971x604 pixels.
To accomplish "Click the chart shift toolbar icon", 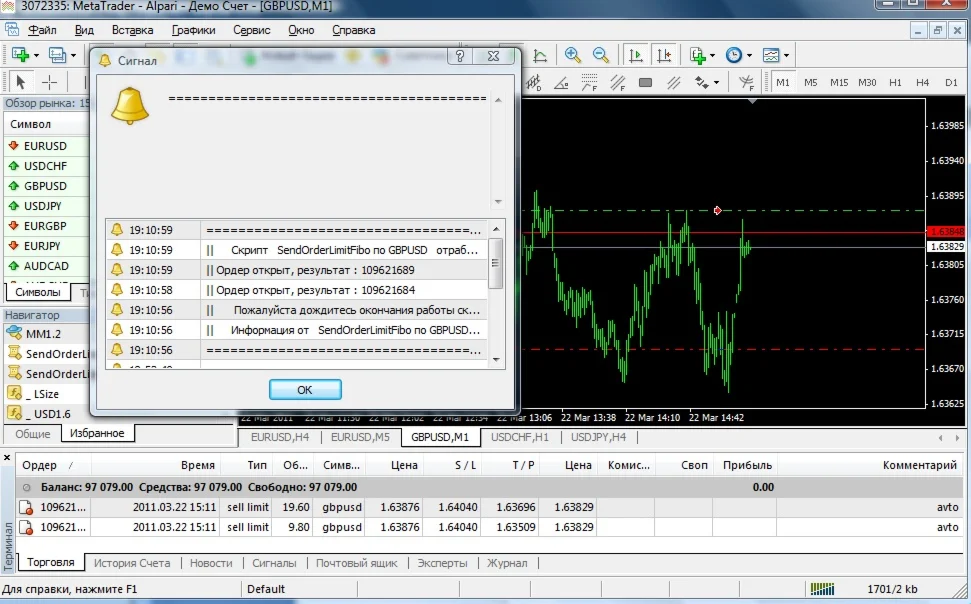I will point(663,56).
